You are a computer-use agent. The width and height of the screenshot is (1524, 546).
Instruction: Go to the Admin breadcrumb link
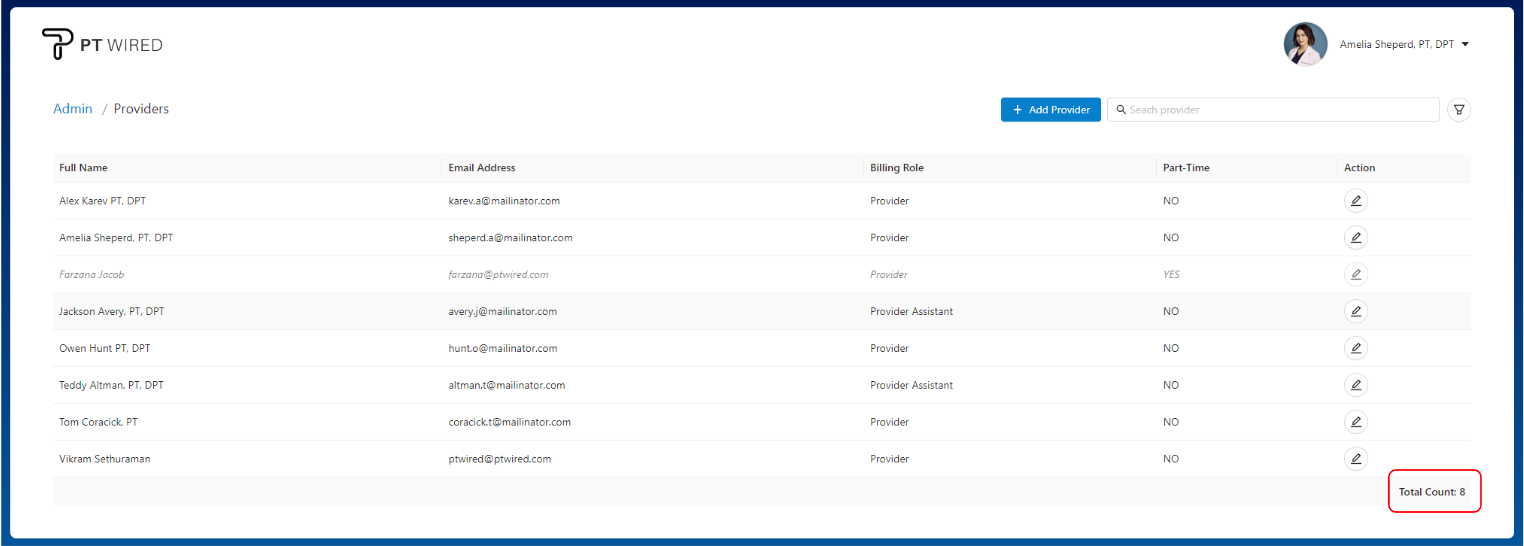tap(73, 109)
